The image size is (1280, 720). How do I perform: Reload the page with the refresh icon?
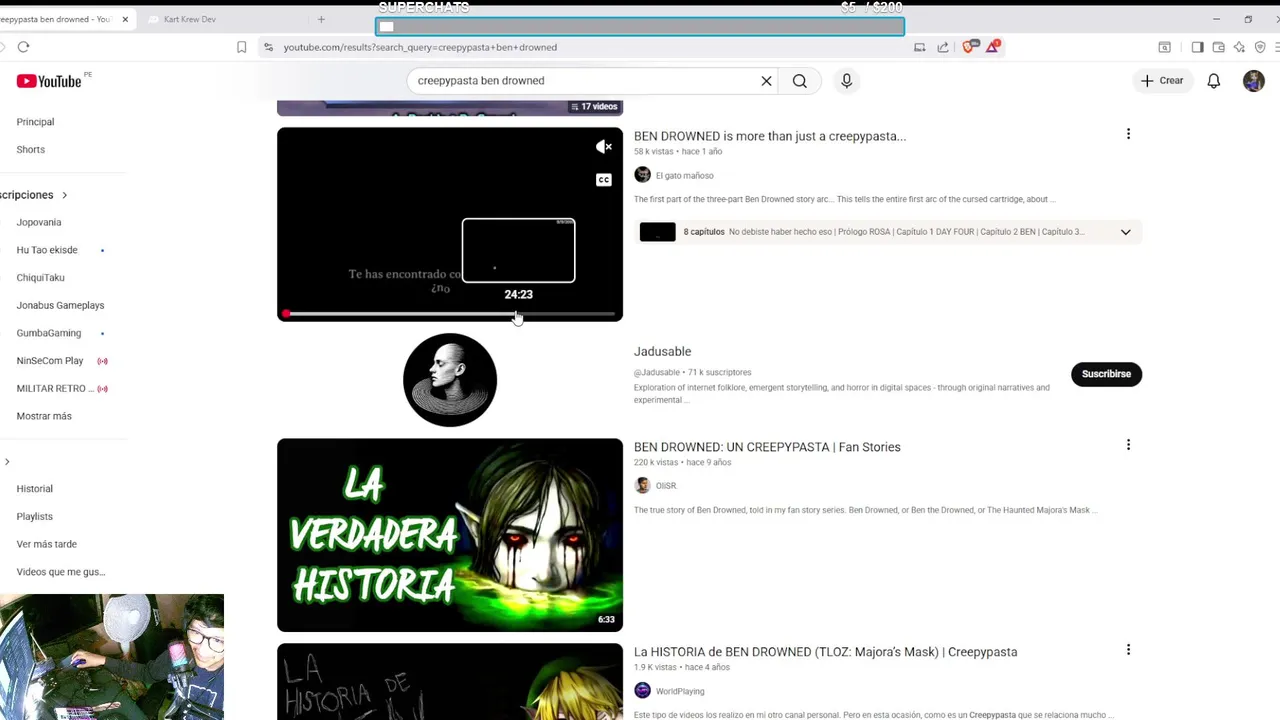pyautogui.click(x=23, y=47)
